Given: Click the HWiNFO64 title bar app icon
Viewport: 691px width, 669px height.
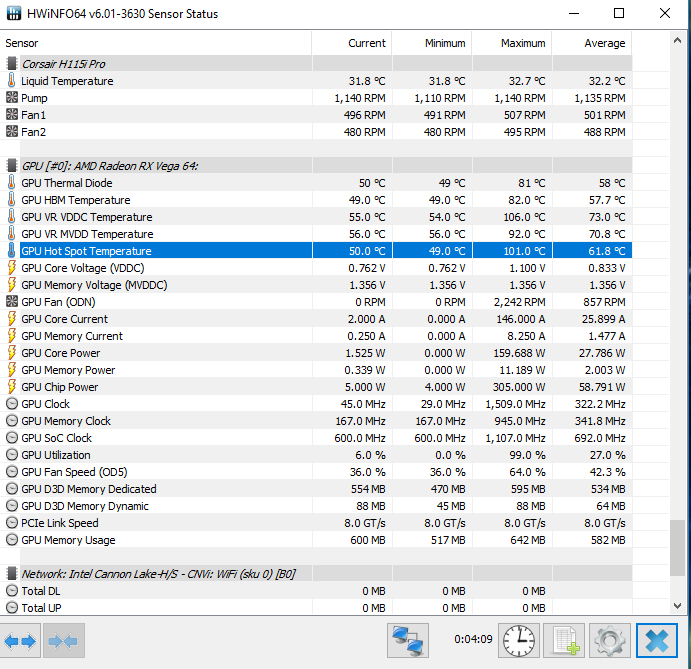Looking at the screenshot, I should (14, 13).
